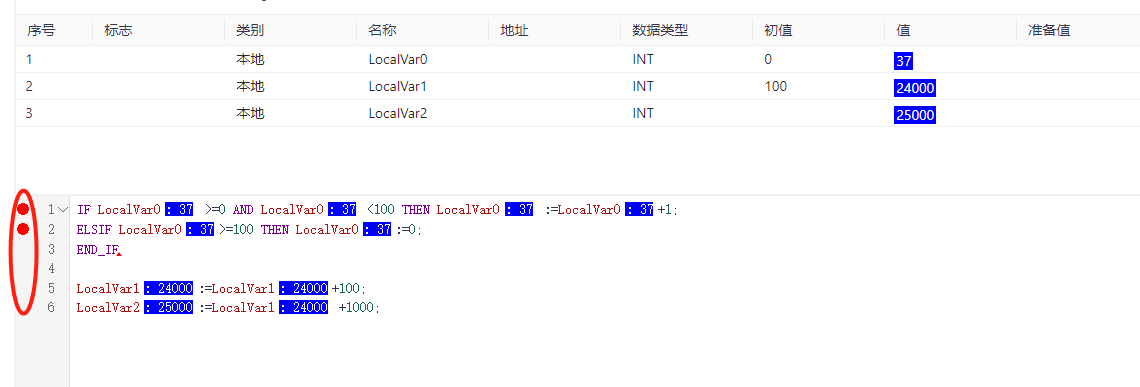
Task: Click line number 4 in the code gutter
Action: 51,268
